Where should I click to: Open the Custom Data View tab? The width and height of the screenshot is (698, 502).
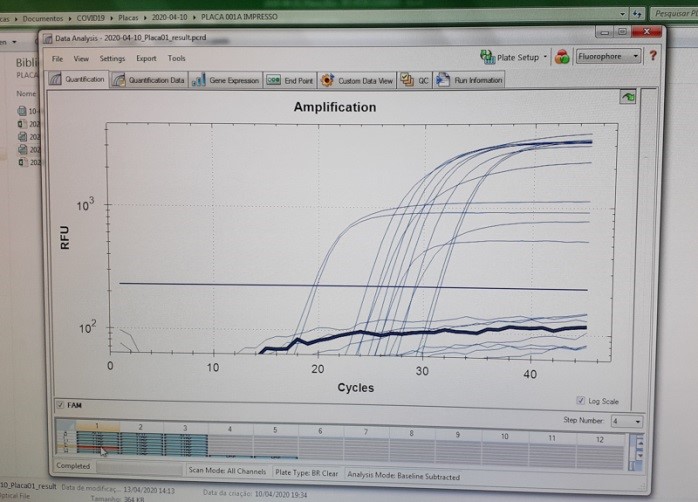click(358, 80)
